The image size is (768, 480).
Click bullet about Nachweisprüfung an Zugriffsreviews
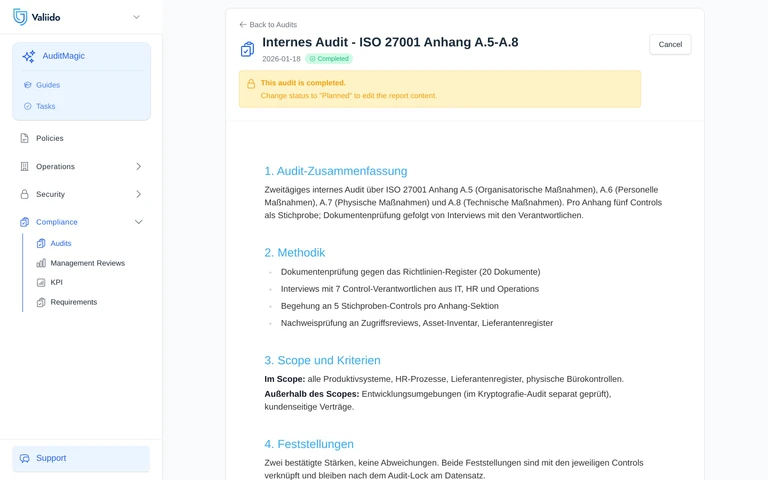click(417, 323)
